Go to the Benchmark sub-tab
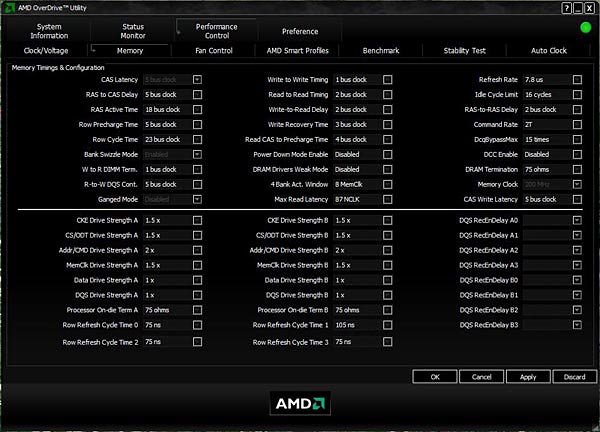This screenshot has height=432, width=600. coord(381,51)
